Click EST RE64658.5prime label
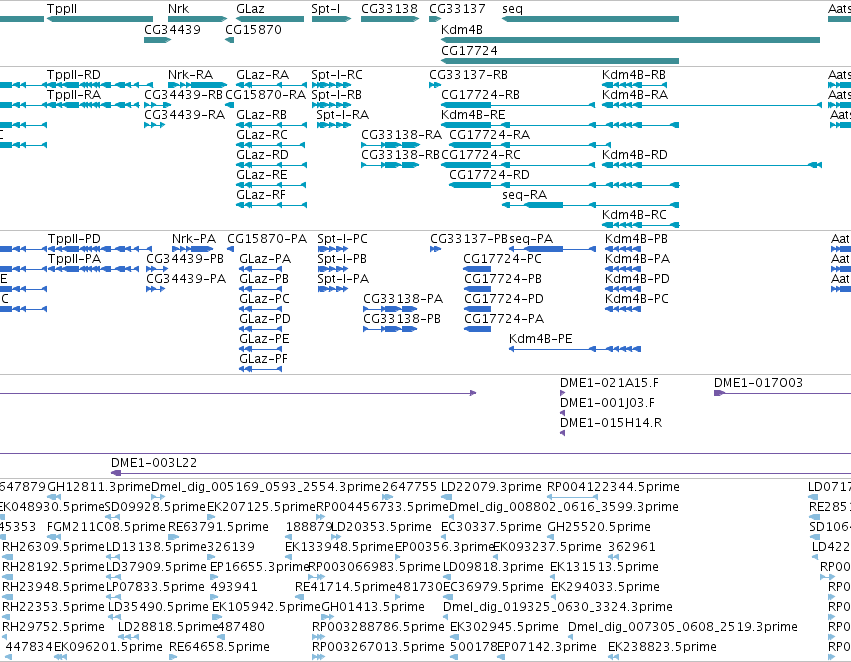The width and height of the screenshot is (851, 662). pos(219,647)
